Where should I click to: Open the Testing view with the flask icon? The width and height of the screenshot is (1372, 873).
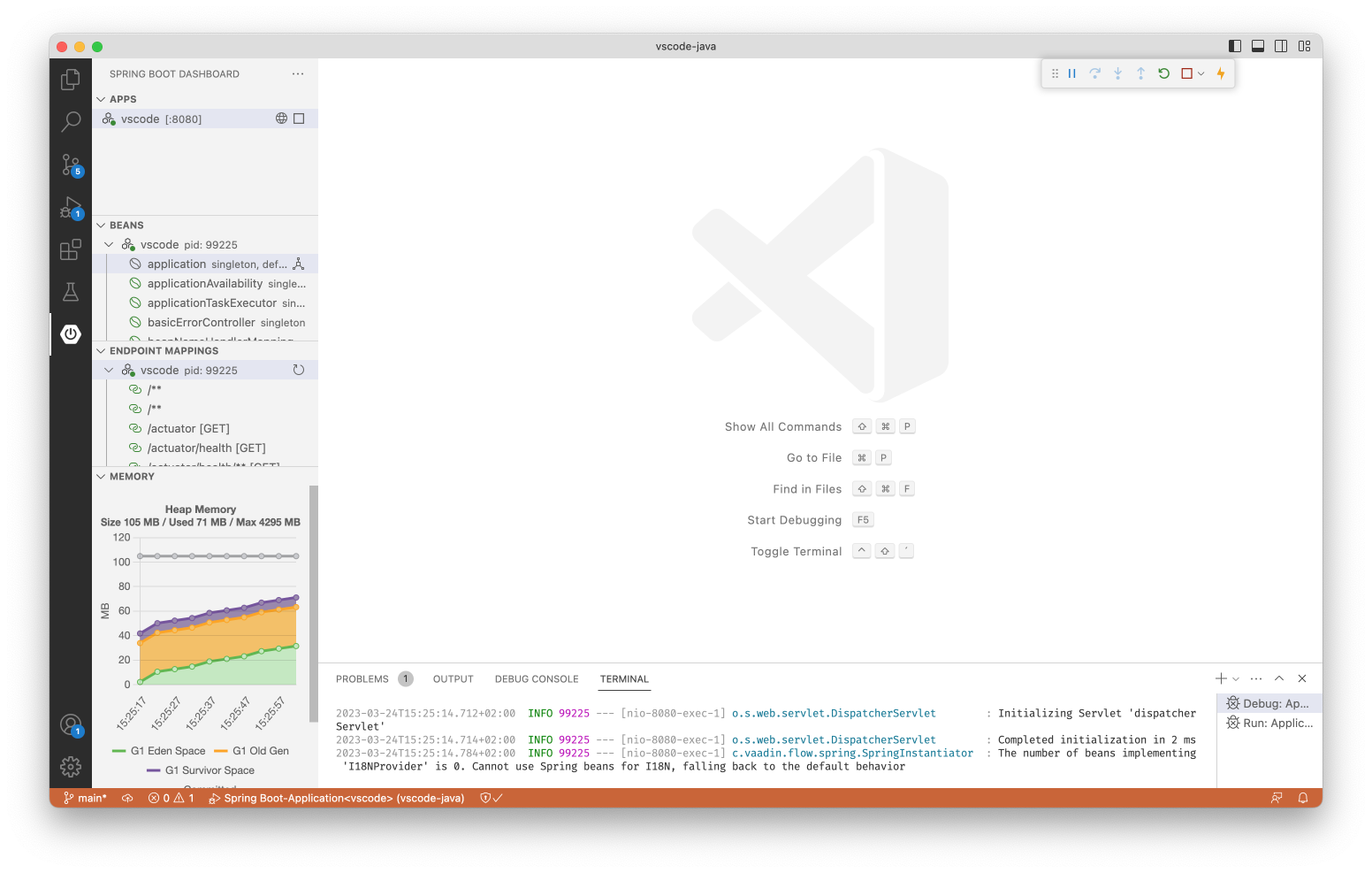[x=71, y=291]
